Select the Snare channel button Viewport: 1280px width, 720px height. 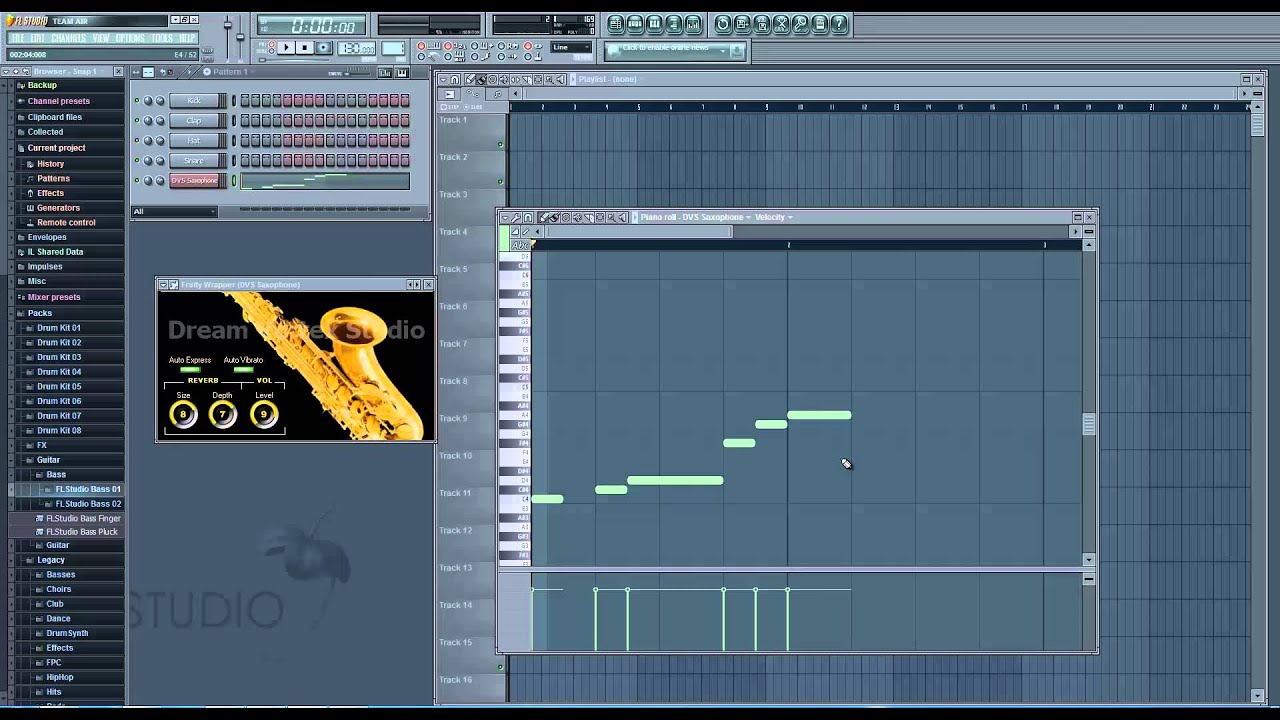(194, 160)
